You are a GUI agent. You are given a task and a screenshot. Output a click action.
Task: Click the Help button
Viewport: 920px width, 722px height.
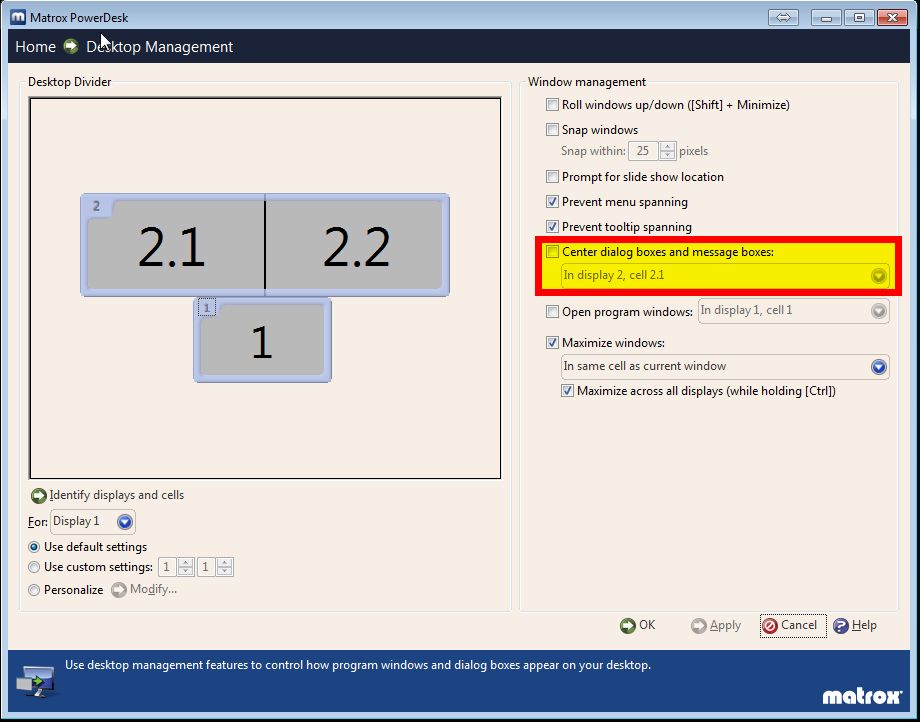[x=855, y=626]
